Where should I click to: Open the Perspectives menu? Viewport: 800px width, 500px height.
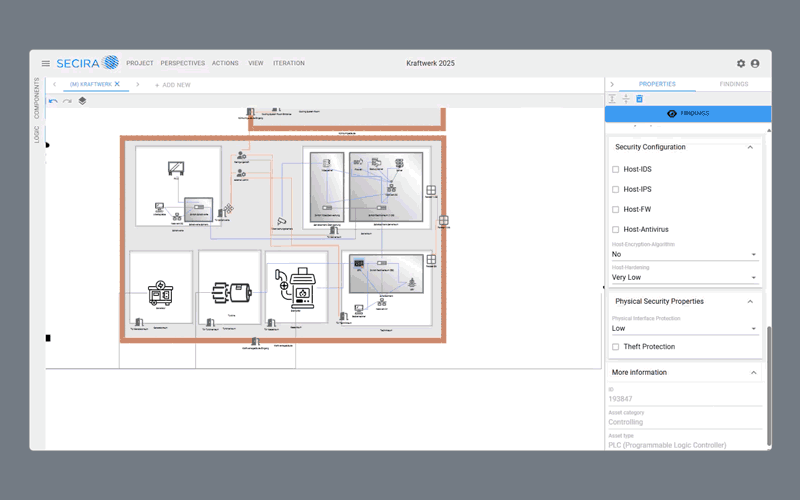(182, 63)
